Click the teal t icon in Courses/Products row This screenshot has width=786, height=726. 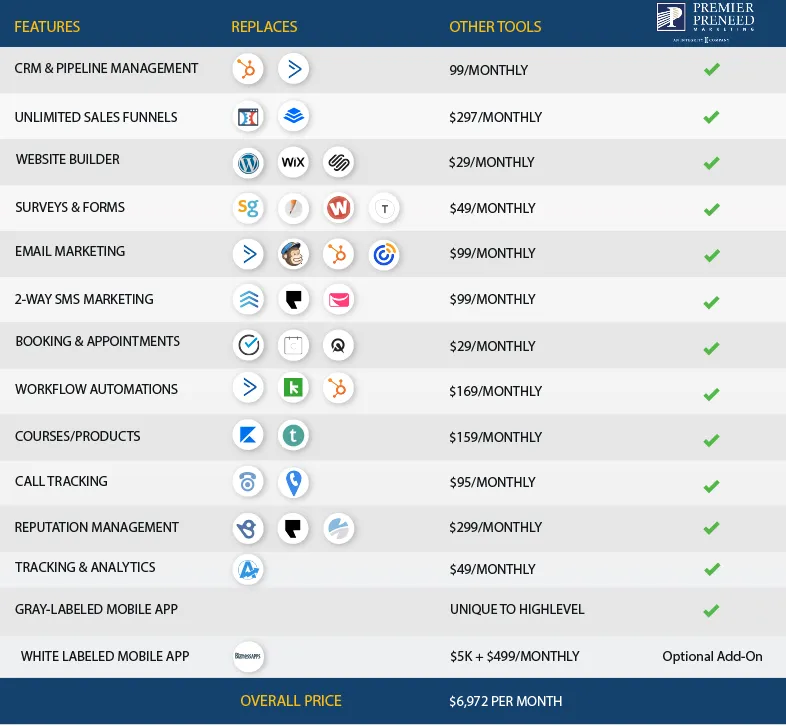pyautogui.click(x=293, y=435)
